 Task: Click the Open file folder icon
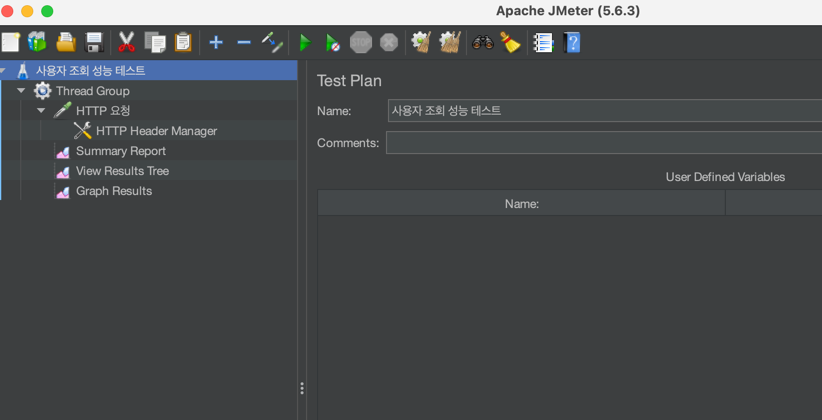tap(66, 42)
